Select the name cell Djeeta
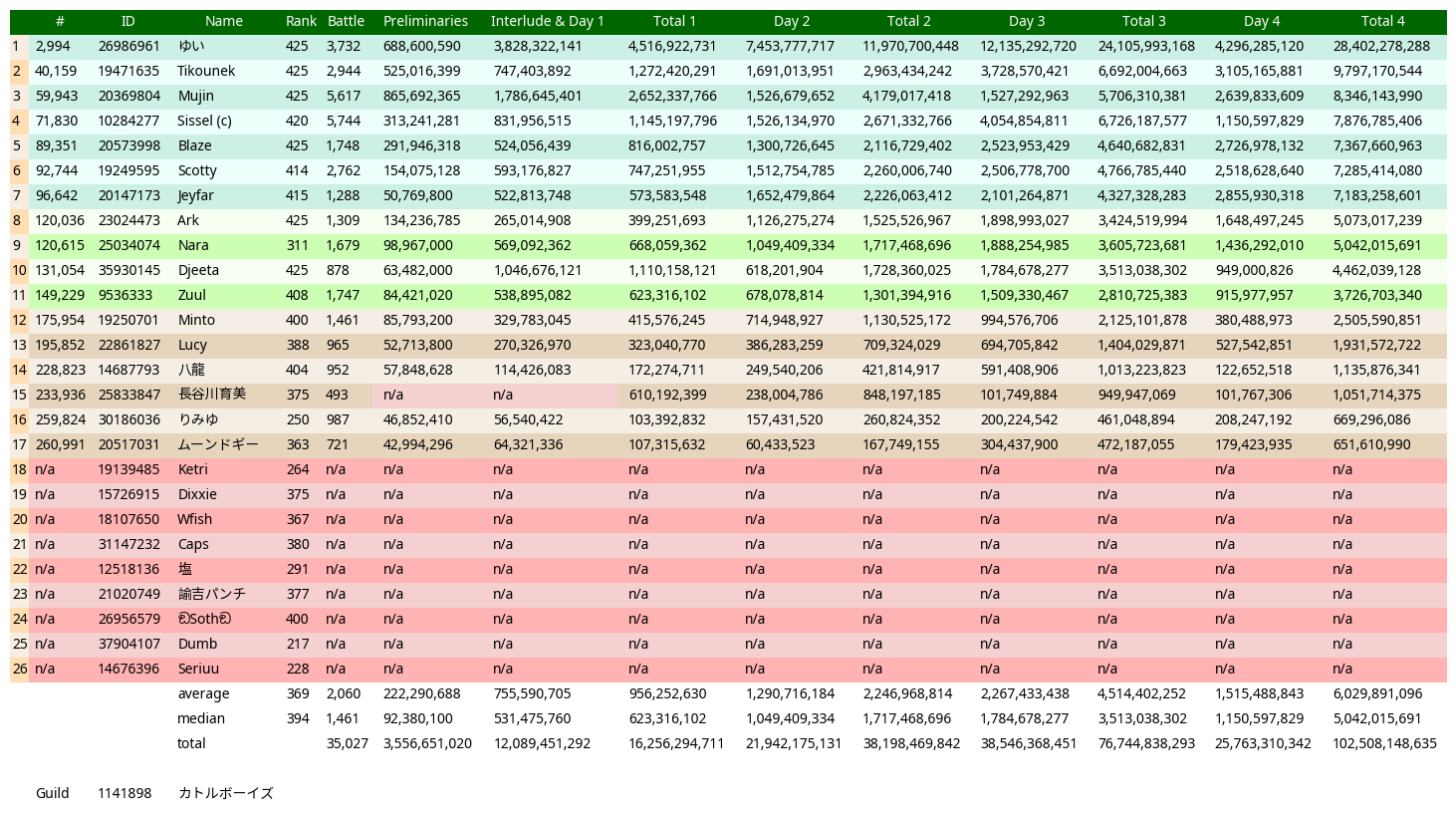This screenshot has height=817, width=1456. pyautogui.click(x=198, y=270)
